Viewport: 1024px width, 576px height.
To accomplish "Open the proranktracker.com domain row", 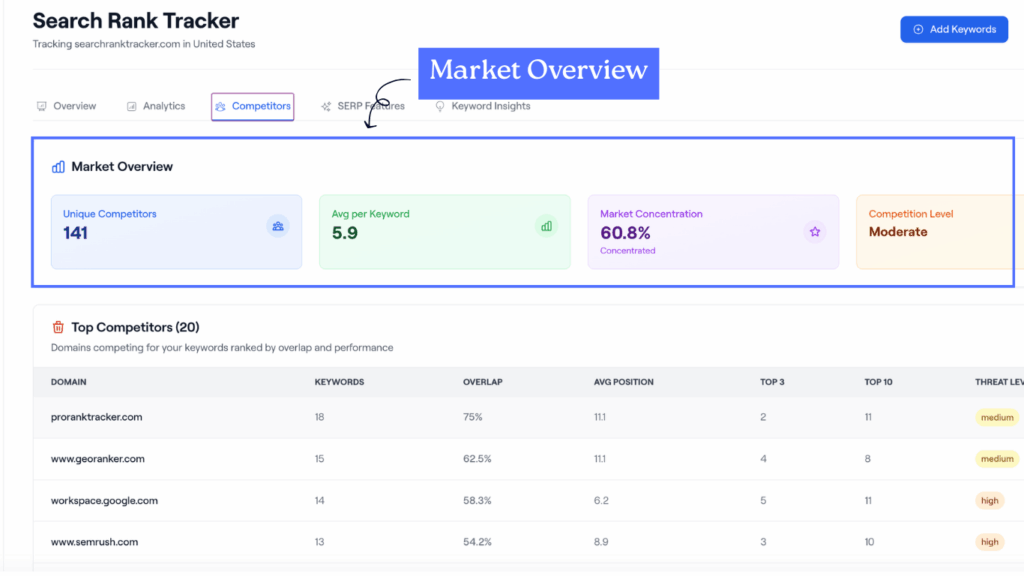I will click(96, 417).
